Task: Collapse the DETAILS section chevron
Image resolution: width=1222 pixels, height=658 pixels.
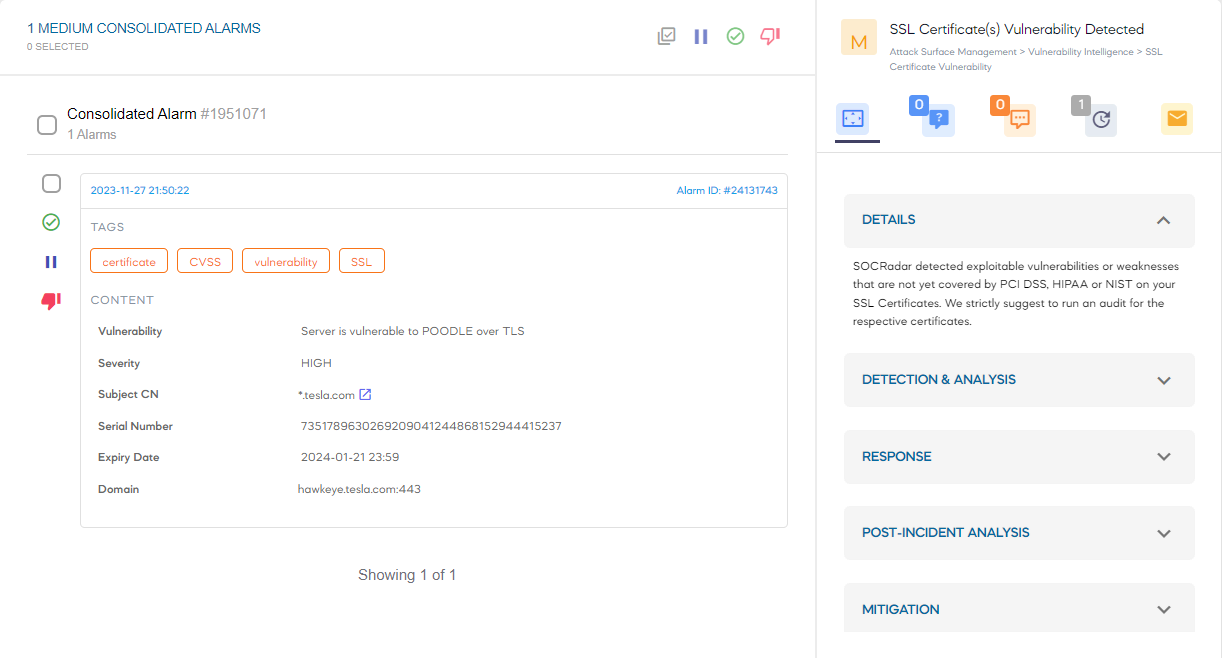Action: (x=1163, y=220)
